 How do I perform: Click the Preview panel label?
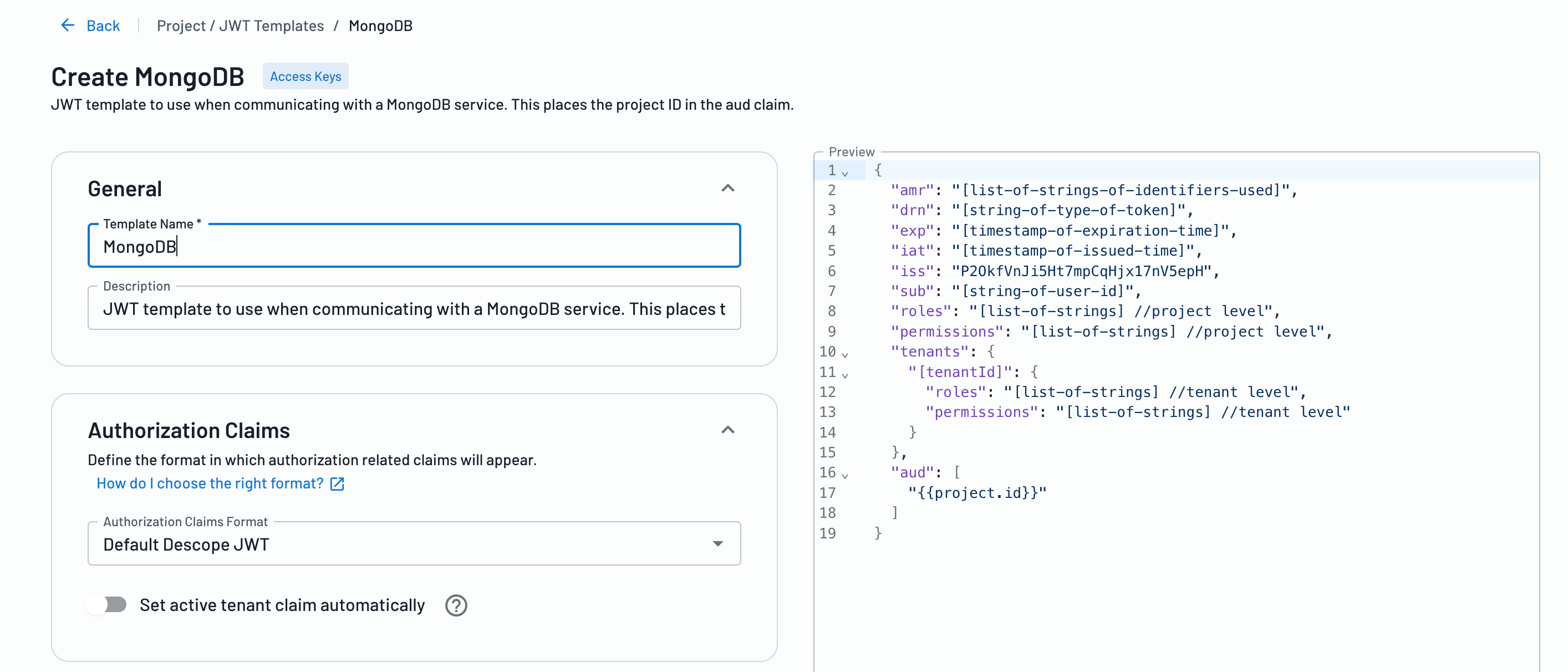pyautogui.click(x=851, y=151)
